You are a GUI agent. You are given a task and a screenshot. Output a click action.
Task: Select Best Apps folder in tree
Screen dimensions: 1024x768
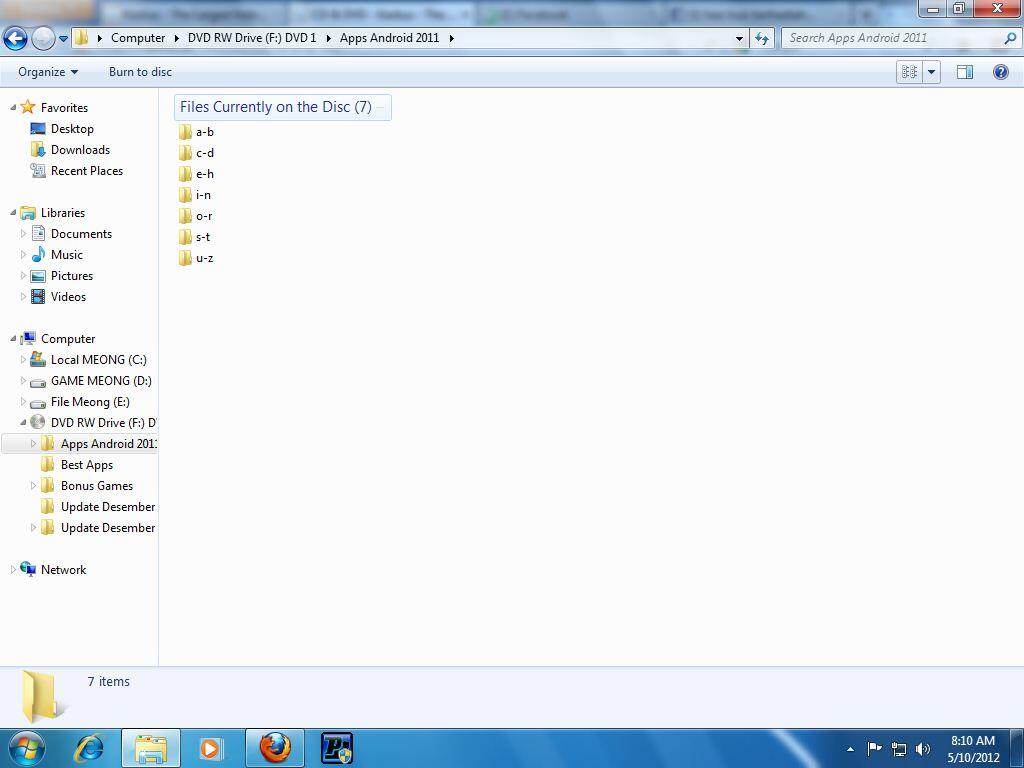pyautogui.click(x=76, y=464)
